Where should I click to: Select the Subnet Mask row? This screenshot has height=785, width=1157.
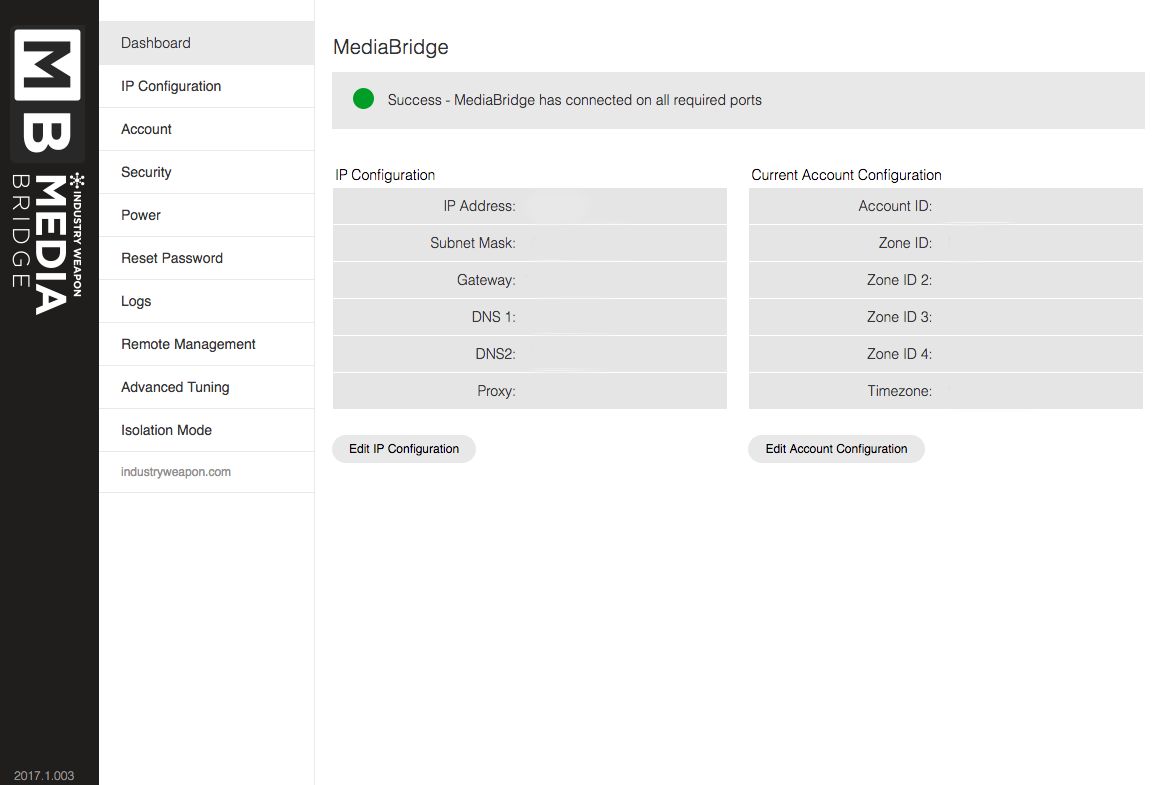[x=530, y=243]
